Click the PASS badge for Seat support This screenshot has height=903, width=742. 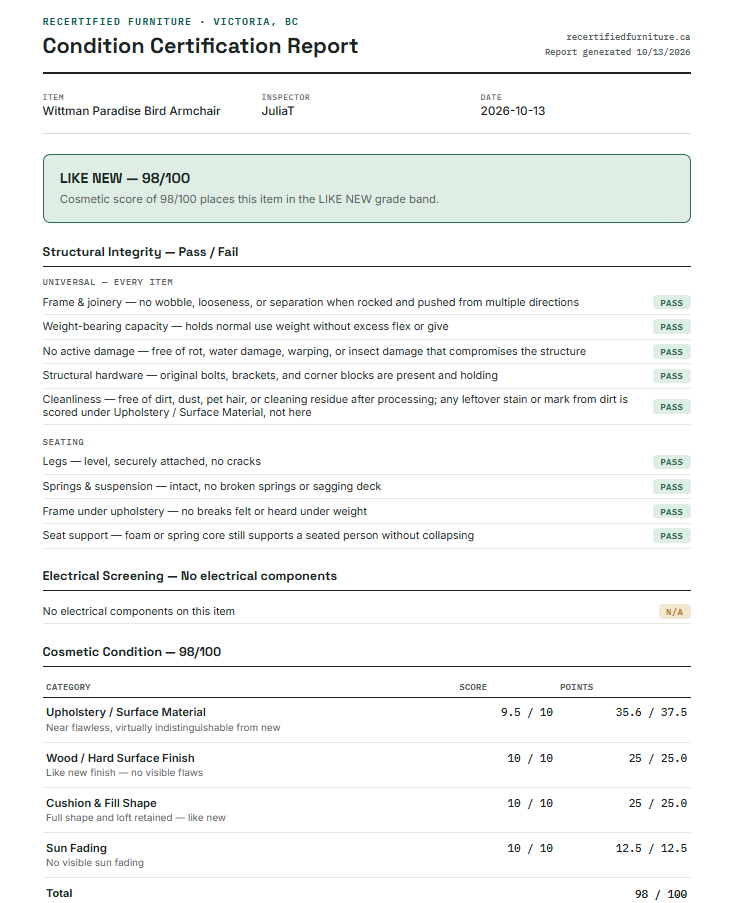tap(671, 536)
